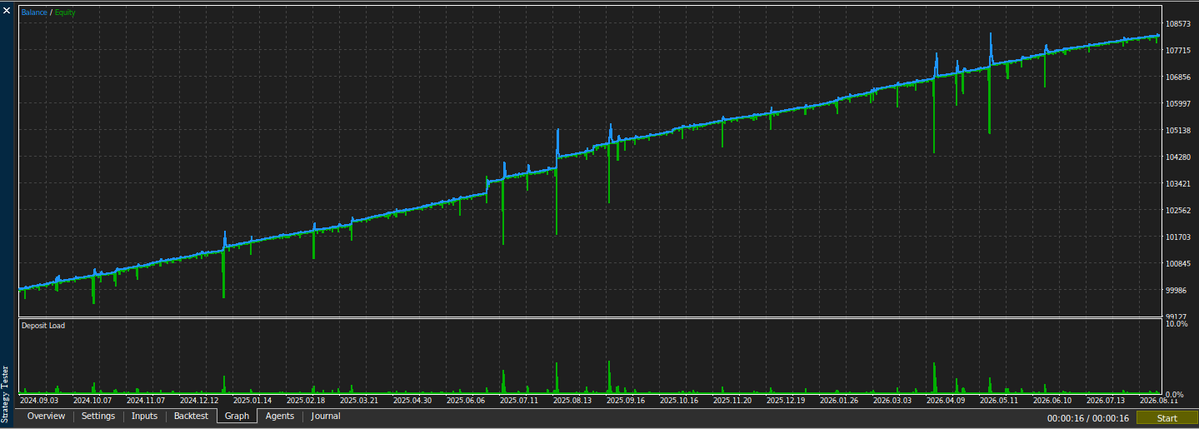Viewport: 1199px width, 429px height.
Task: Click the vertical Strategy Tester title
Action: click(x=7, y=394)
